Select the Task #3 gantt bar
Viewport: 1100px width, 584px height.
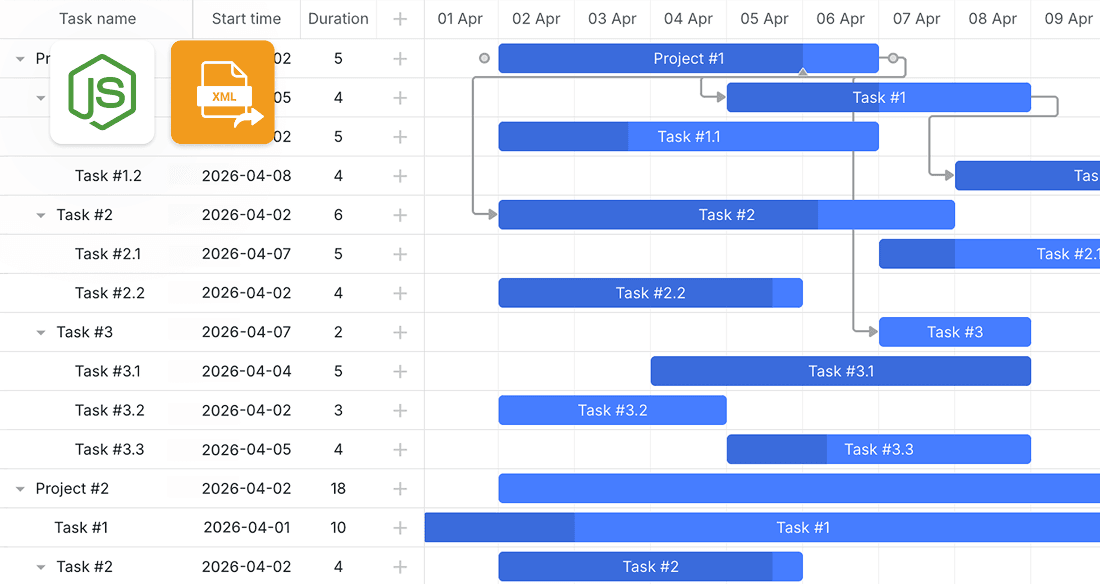pyautogui.click(x=955, y=332)
